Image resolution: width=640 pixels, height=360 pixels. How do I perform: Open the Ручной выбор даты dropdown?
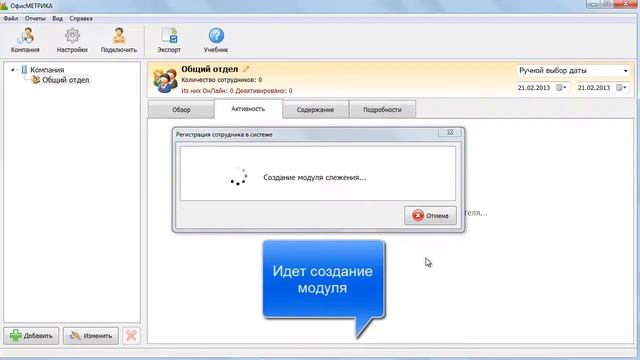pyautogui.click(x=573, y=71)
